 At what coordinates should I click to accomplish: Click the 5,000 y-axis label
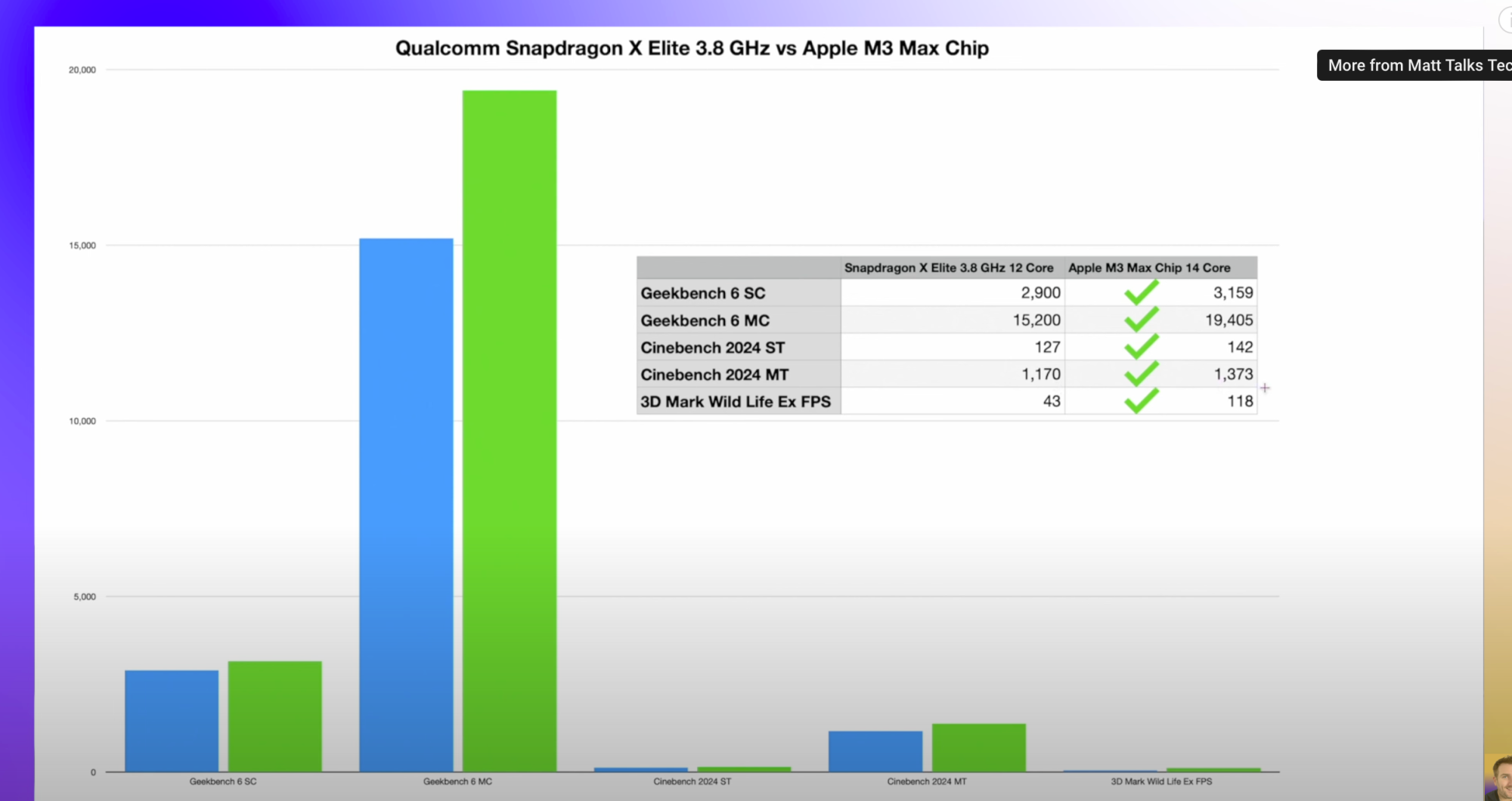click(x=85, y=597)
